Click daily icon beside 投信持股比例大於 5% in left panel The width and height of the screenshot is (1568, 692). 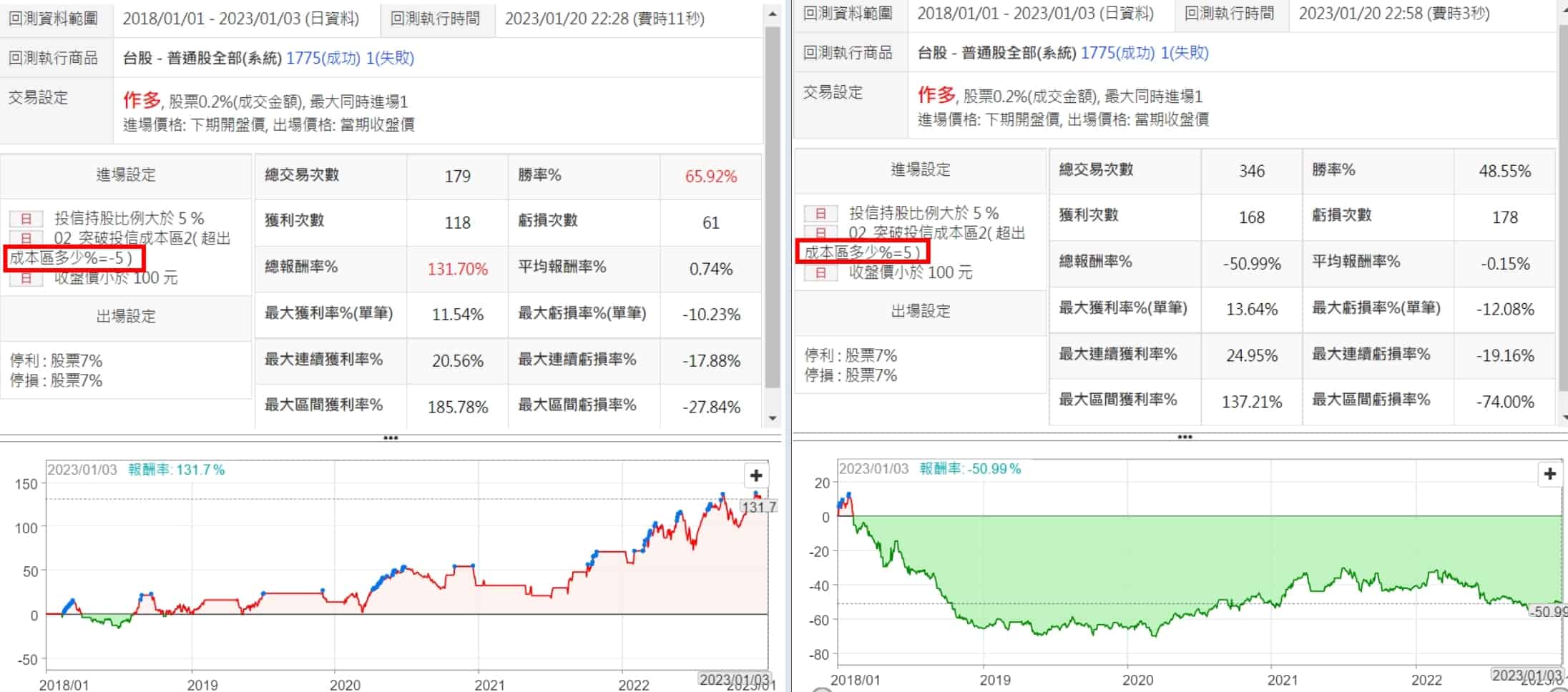click(x=26, y=219)
